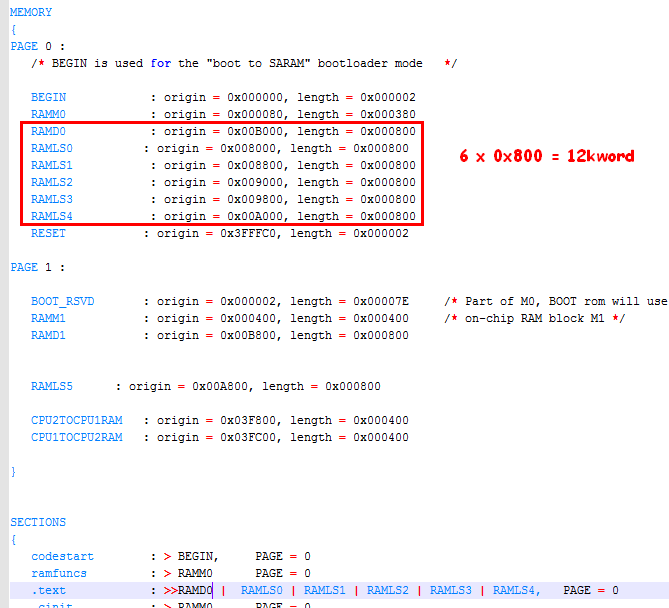Click RAMM0 on the ramfuncs line
Viewport: 669px width, 608px height.
(195, 574)
